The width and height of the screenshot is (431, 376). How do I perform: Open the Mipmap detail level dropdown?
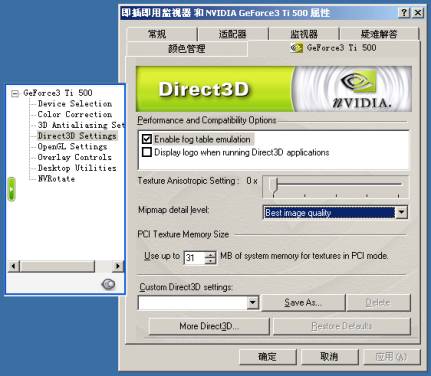(401, 212)
